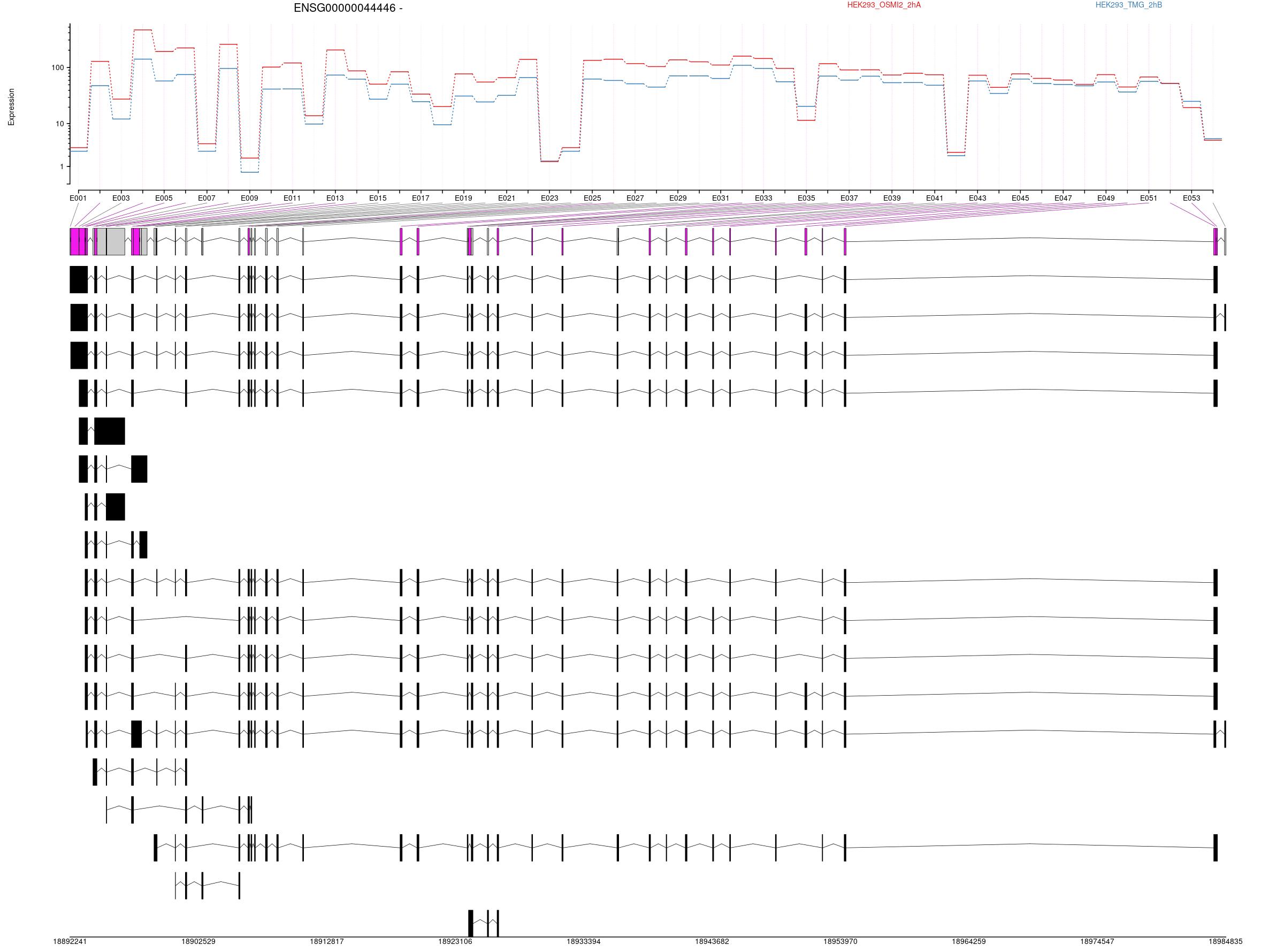Viewport: 1284px width, 952px height.
Task: Click genomic coordinate 18902529
Action: click(198, 942)
